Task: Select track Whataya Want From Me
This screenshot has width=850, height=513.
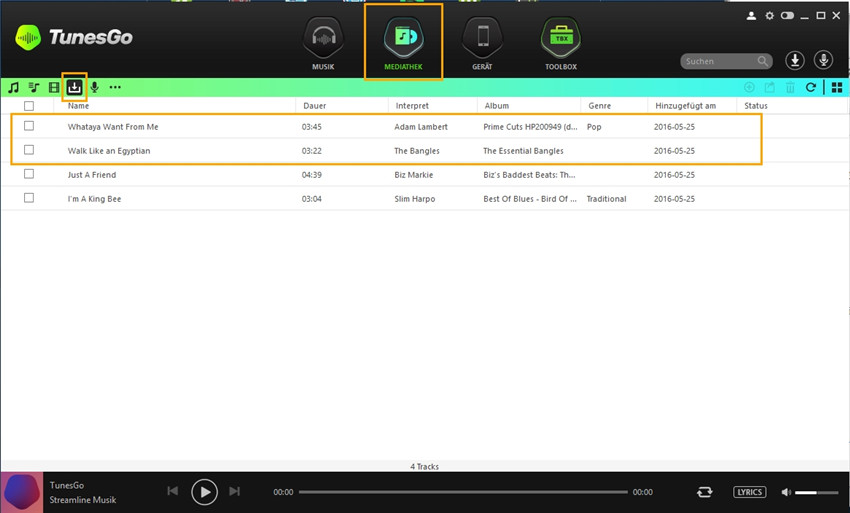Action: 113,127
